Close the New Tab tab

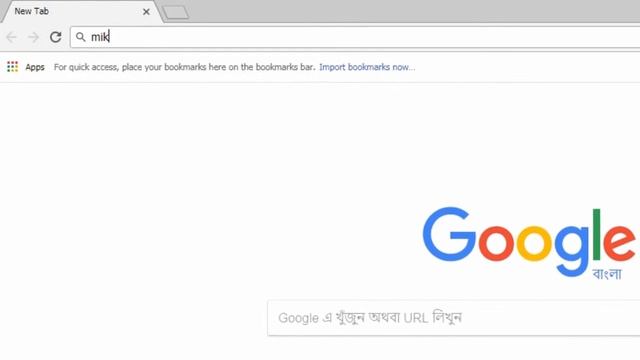[x=146, y=12]
